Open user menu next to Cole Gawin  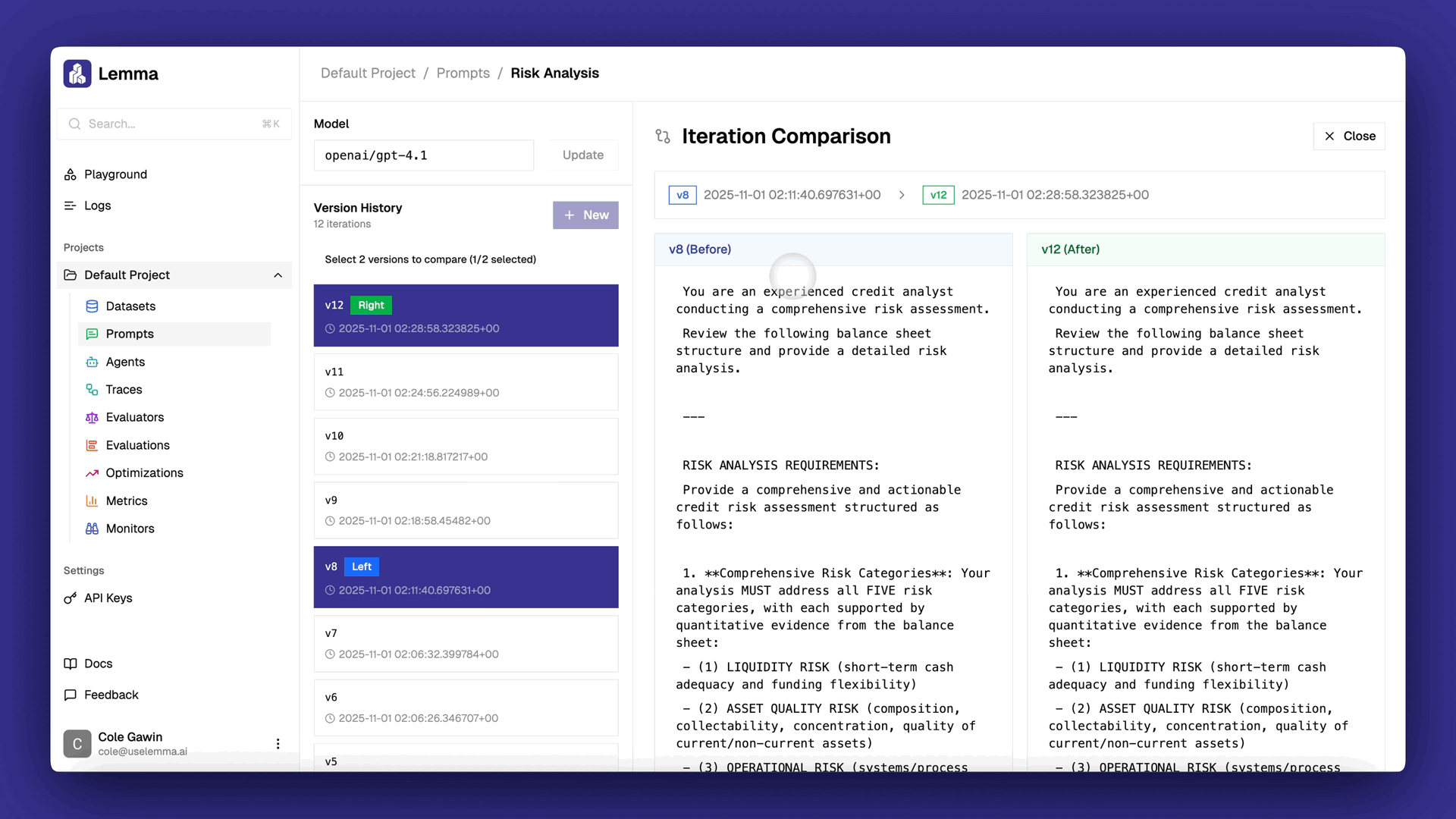(278, 744)
